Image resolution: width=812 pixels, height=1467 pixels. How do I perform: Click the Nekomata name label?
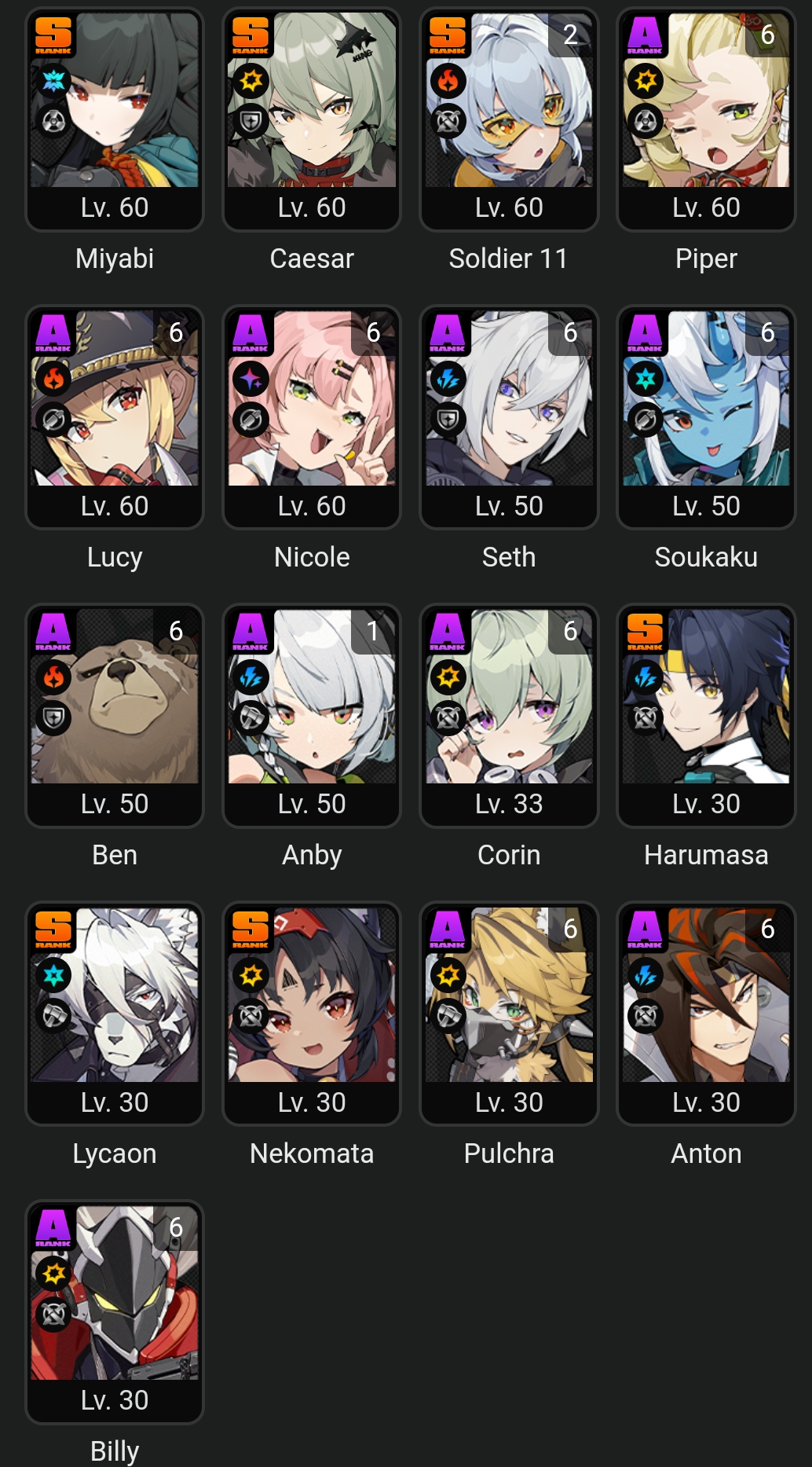(x=312, y=1153)
